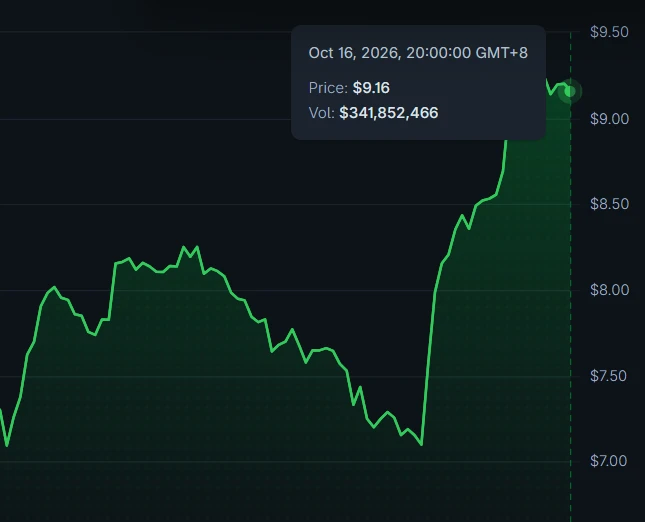The image size is (645, 522).
Task: Click the Vol $341,852,466 tooltip value
Action: click(x=389, y=113)
